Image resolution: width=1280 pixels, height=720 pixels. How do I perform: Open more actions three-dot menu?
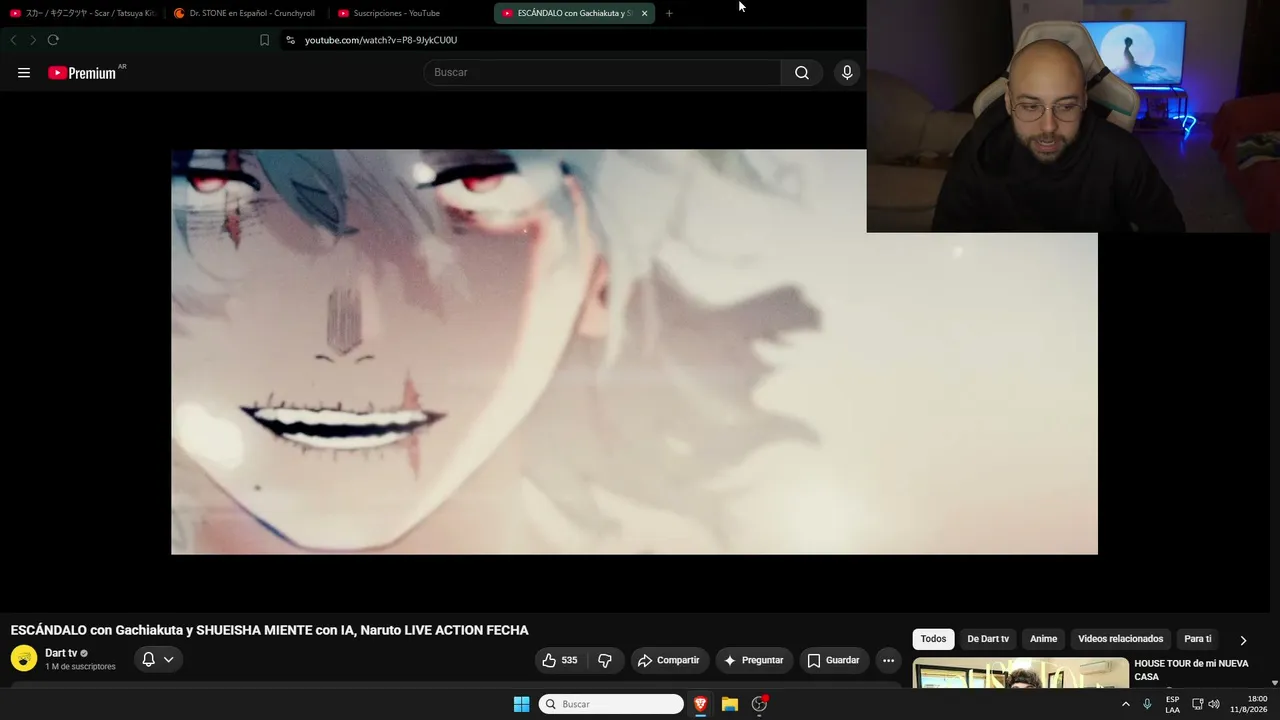888,660
